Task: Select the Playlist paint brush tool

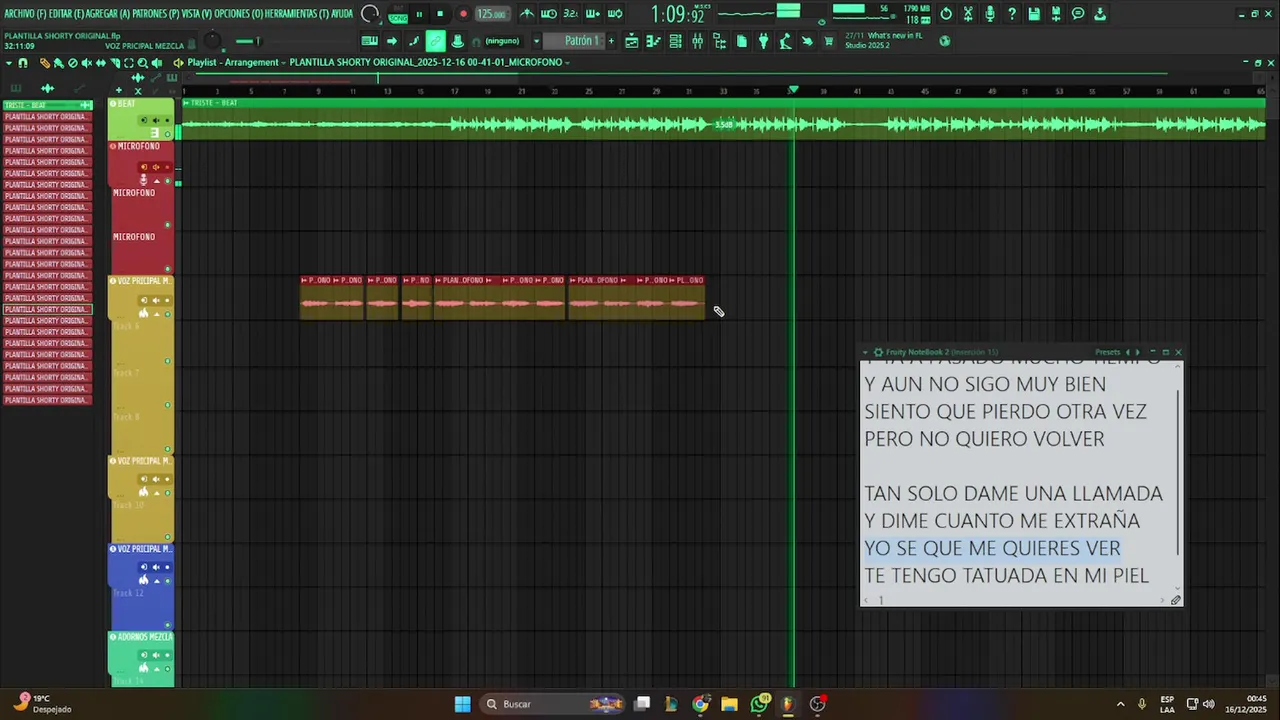Action: point(58,63)
